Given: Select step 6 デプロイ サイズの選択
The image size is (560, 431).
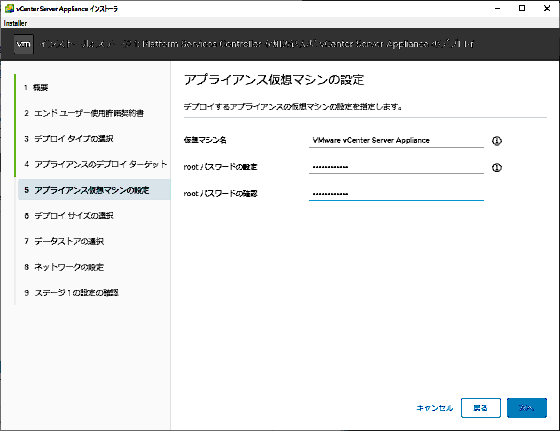Looking at the screenshot, I should tap(69, 216).
